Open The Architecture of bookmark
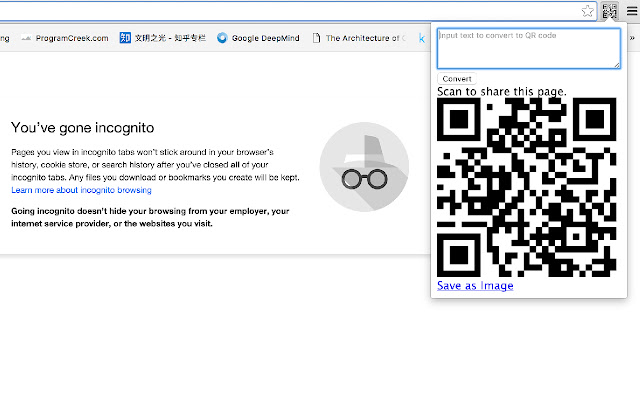Screen dimensions: 640x400 point(360,39)
